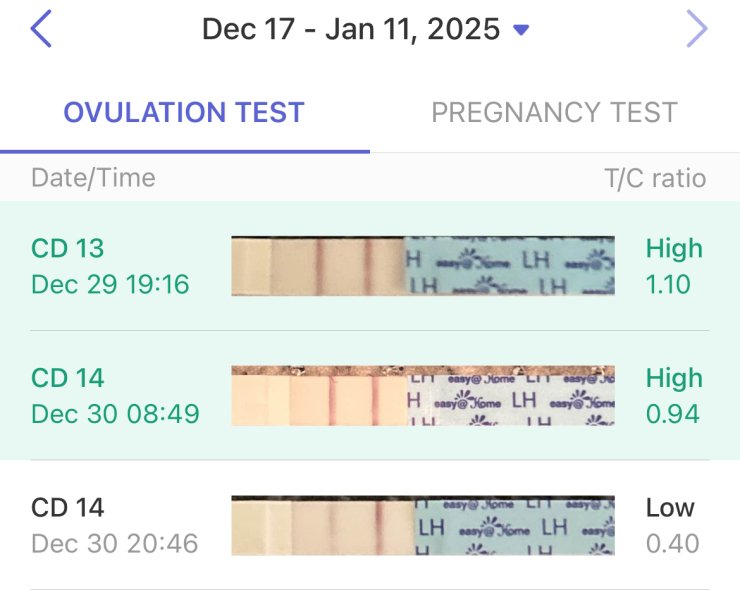Open test strip photo from Dec 30 08:49
Viewport: 740px width, 600px height.
click(x=422, y=396)
